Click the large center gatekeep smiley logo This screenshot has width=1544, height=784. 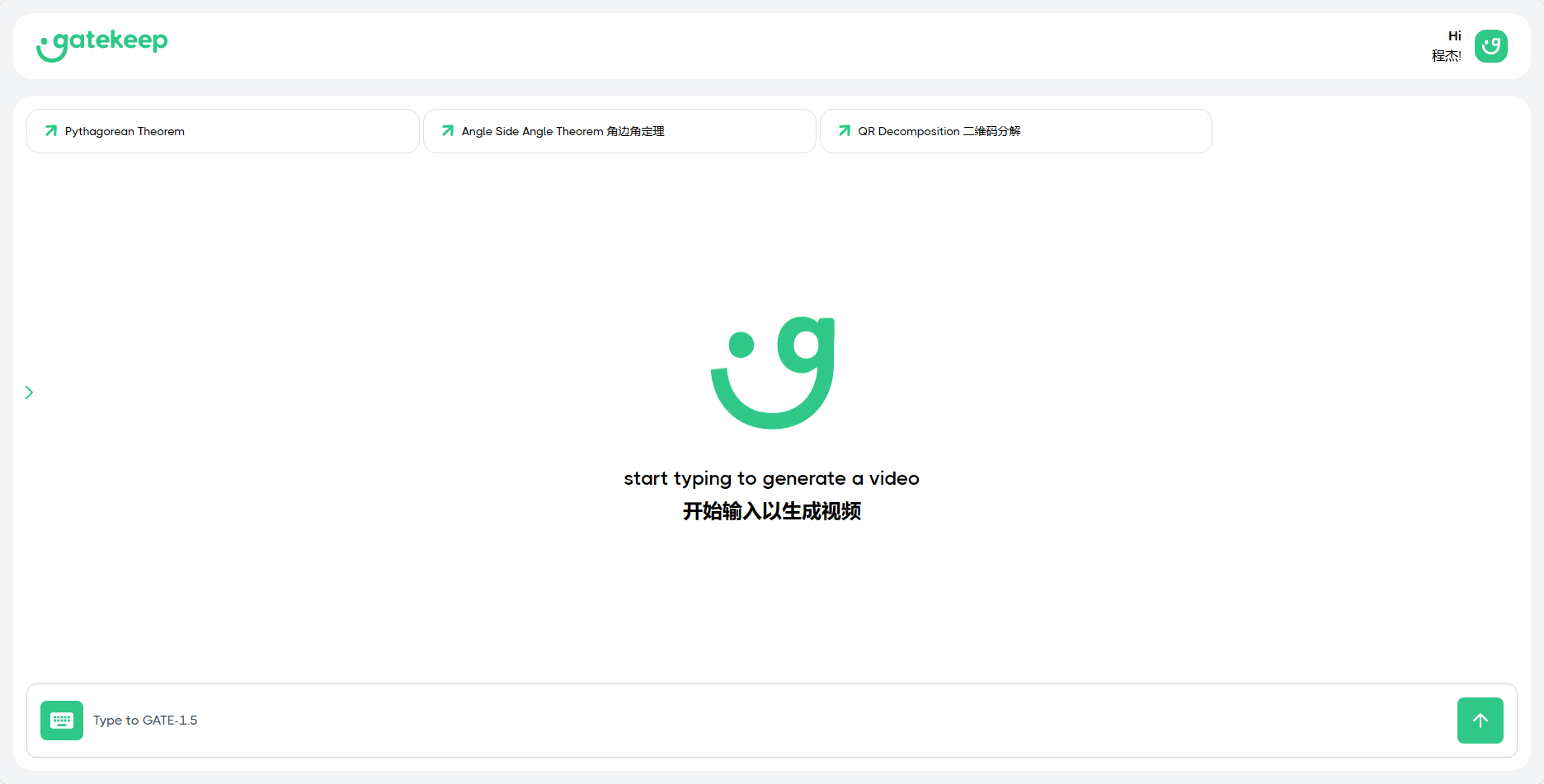(x=772, y=372)
